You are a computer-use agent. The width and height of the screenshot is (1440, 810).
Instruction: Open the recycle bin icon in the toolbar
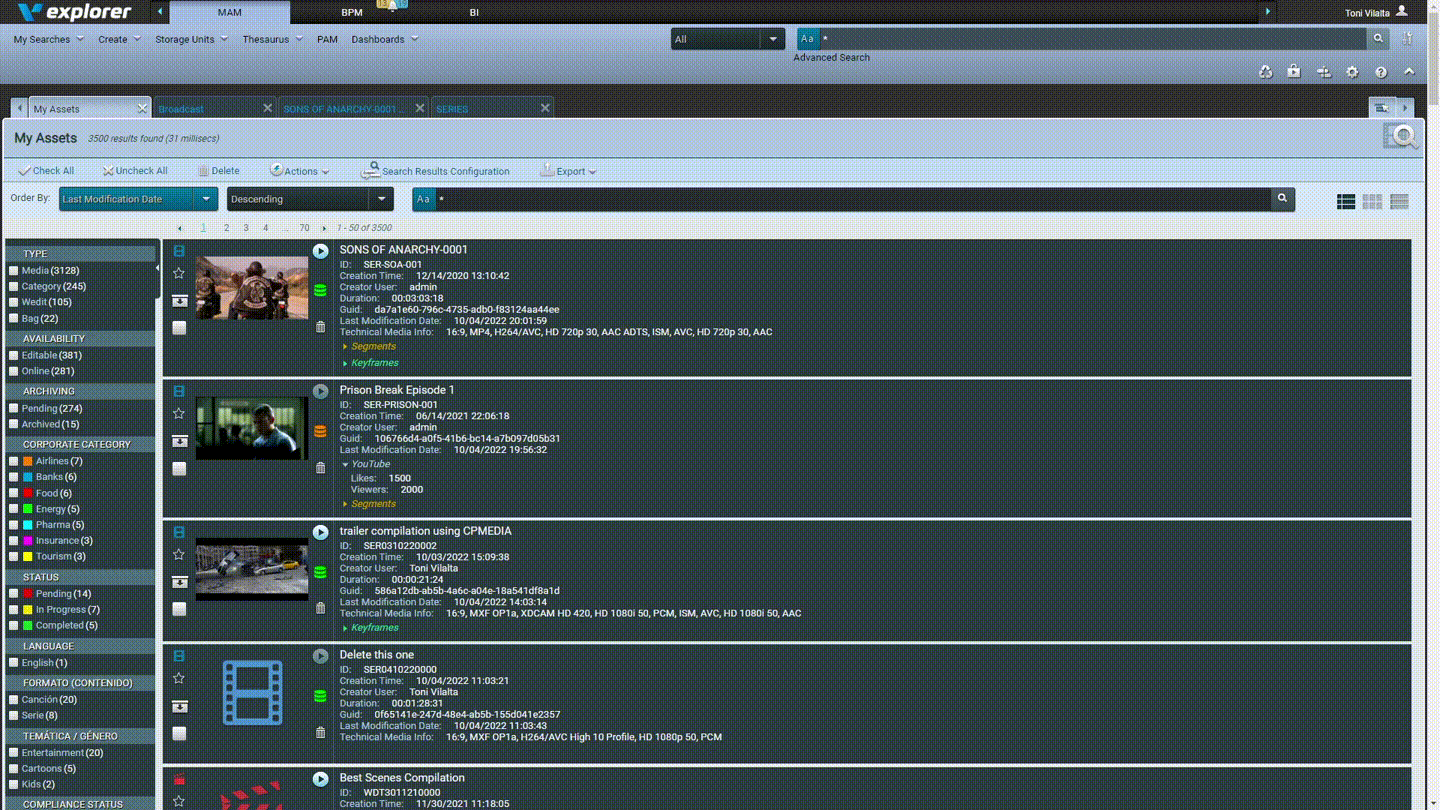[x=1265, y=72]
